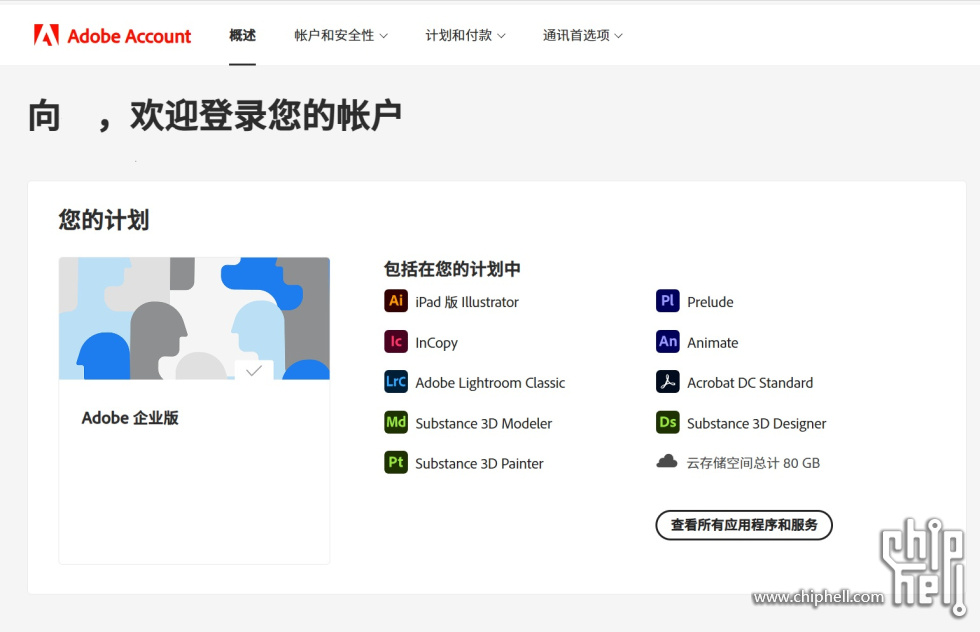Screen dimensions: 980x632
Task: Click the Acrobat DC Standard label
Action: pyautogui.click(x=750, y=383)
